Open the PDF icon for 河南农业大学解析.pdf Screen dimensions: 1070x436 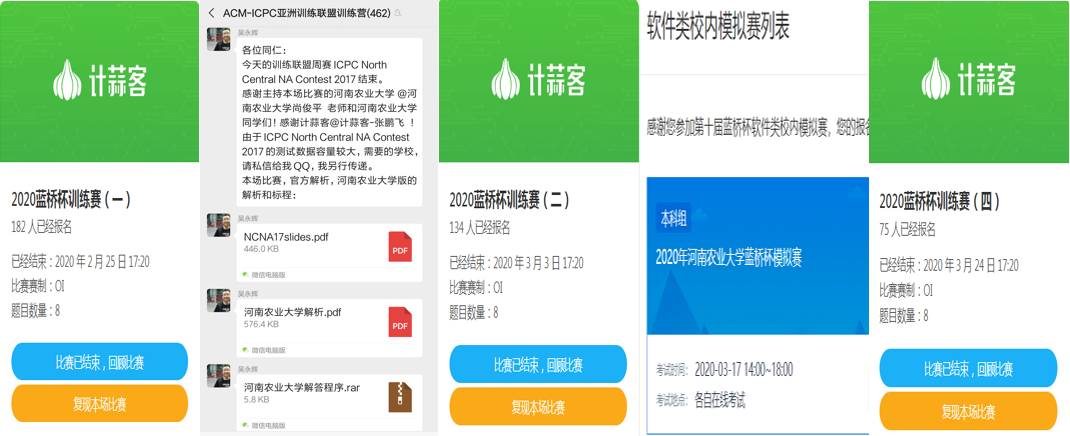coord(400,321)
